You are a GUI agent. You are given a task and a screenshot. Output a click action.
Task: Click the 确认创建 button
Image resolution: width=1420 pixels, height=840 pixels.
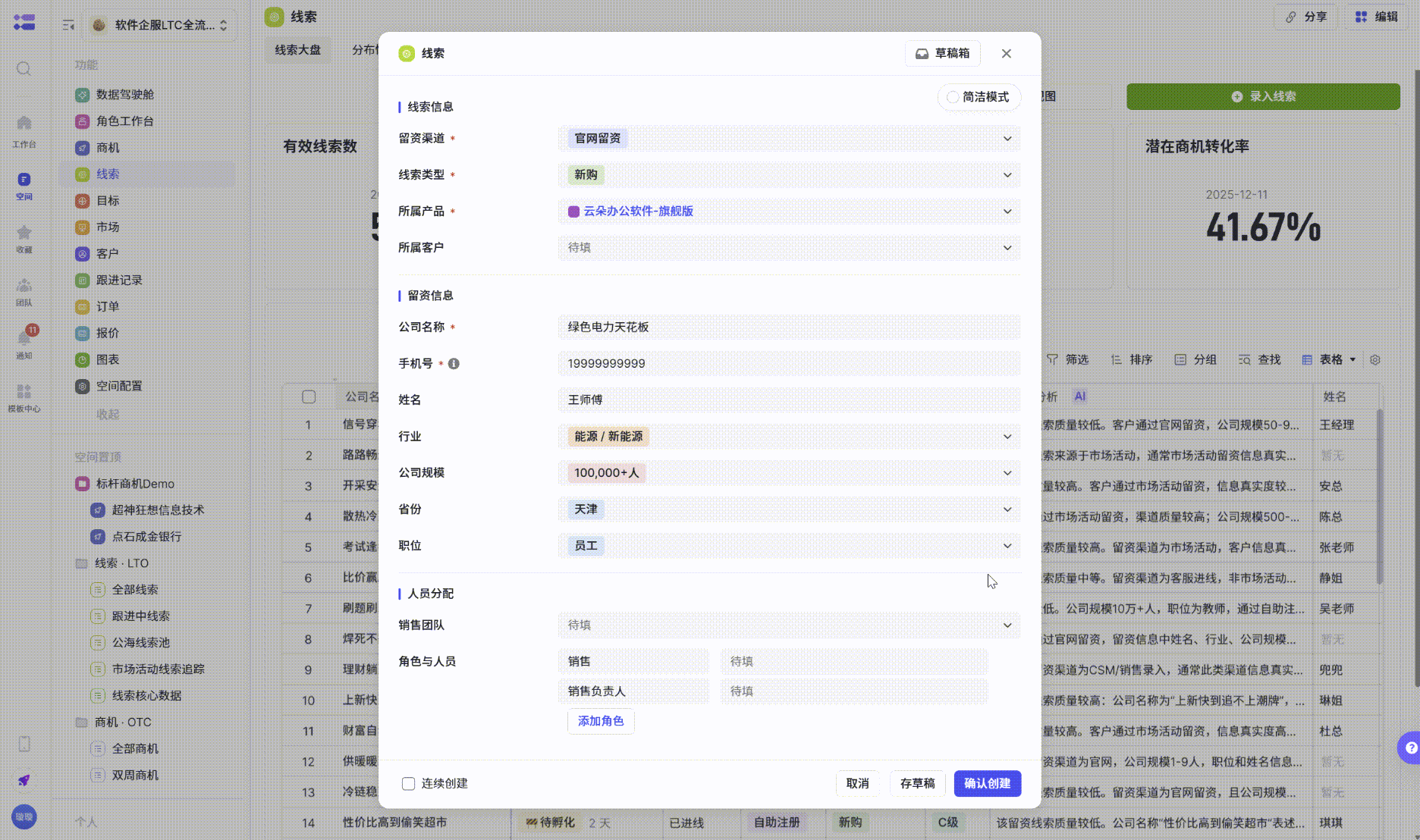[x=987, y=784]
